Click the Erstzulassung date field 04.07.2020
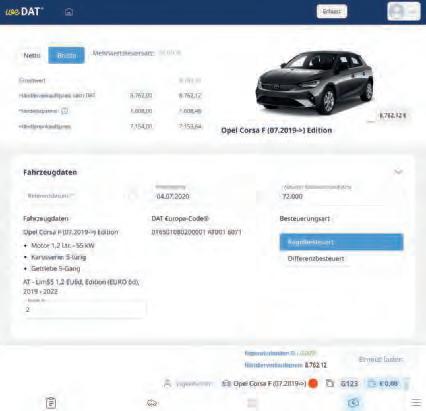This screenshot has width=426, height=411. (203, 196)
